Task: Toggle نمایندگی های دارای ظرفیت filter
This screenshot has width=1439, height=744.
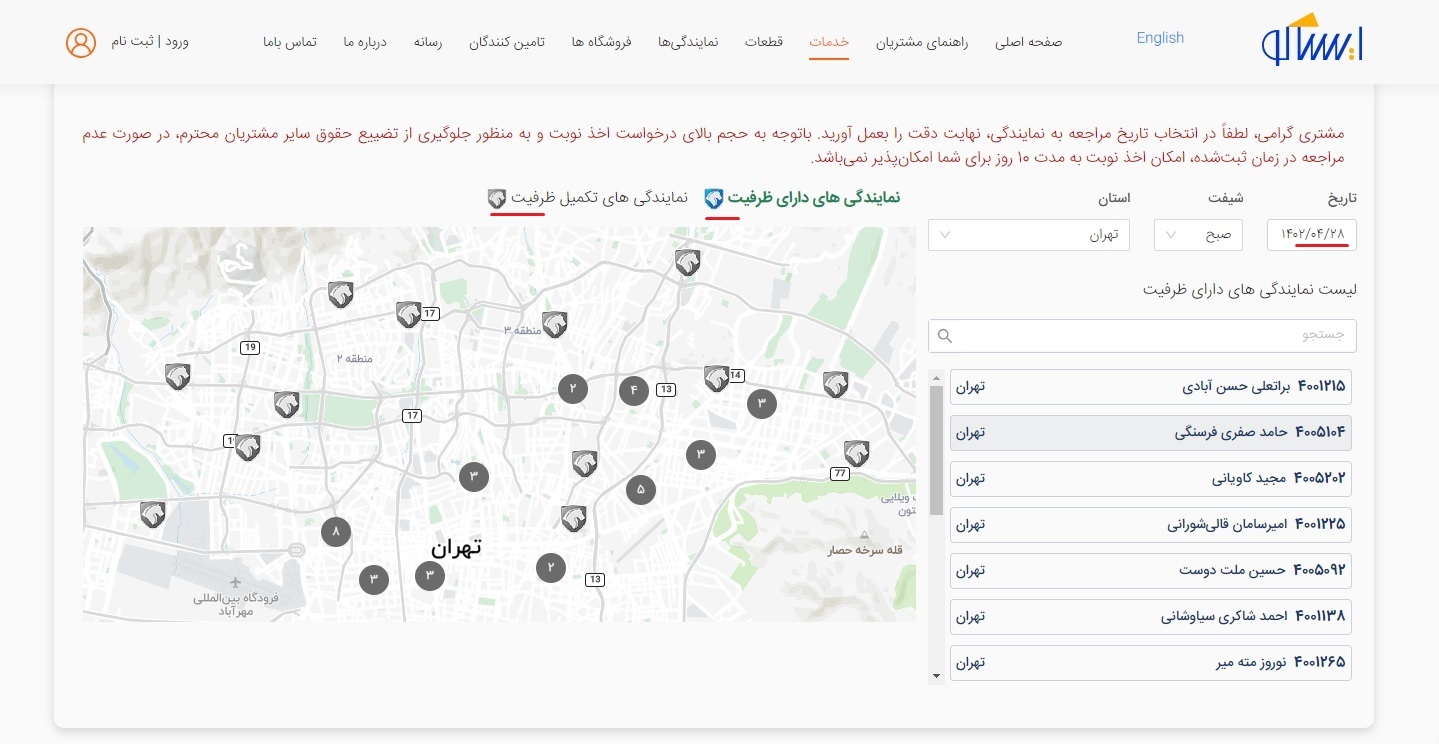Action: (802, 198)
